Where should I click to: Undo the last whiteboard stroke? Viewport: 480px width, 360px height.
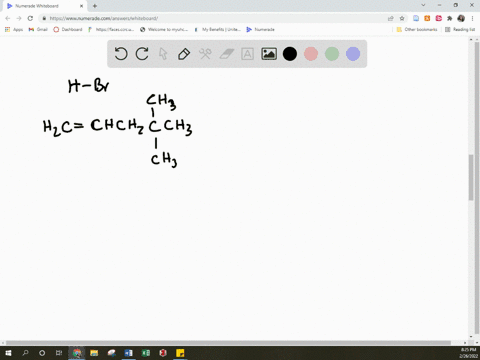click(x=121, y=54)
